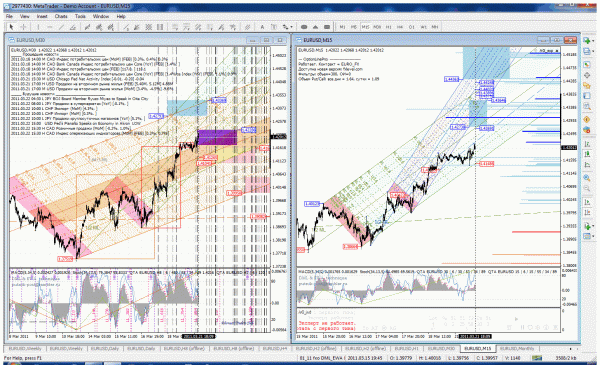Select the text label tool
Viewport: 600px width, 365px height.
point(262,27)
